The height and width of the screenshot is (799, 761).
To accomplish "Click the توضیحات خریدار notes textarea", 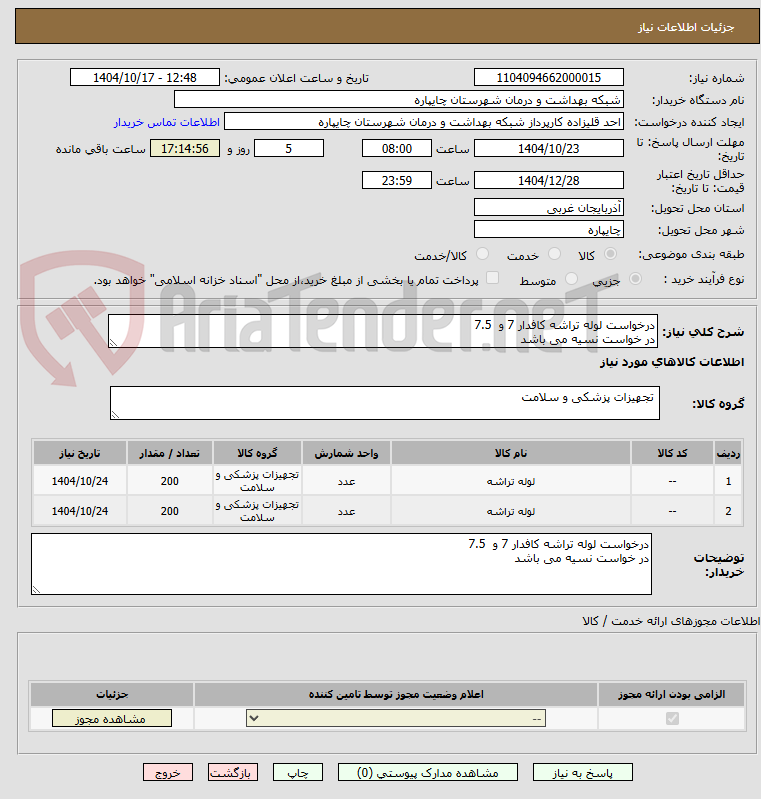I will pyautogui.click(x=341, y=564).
